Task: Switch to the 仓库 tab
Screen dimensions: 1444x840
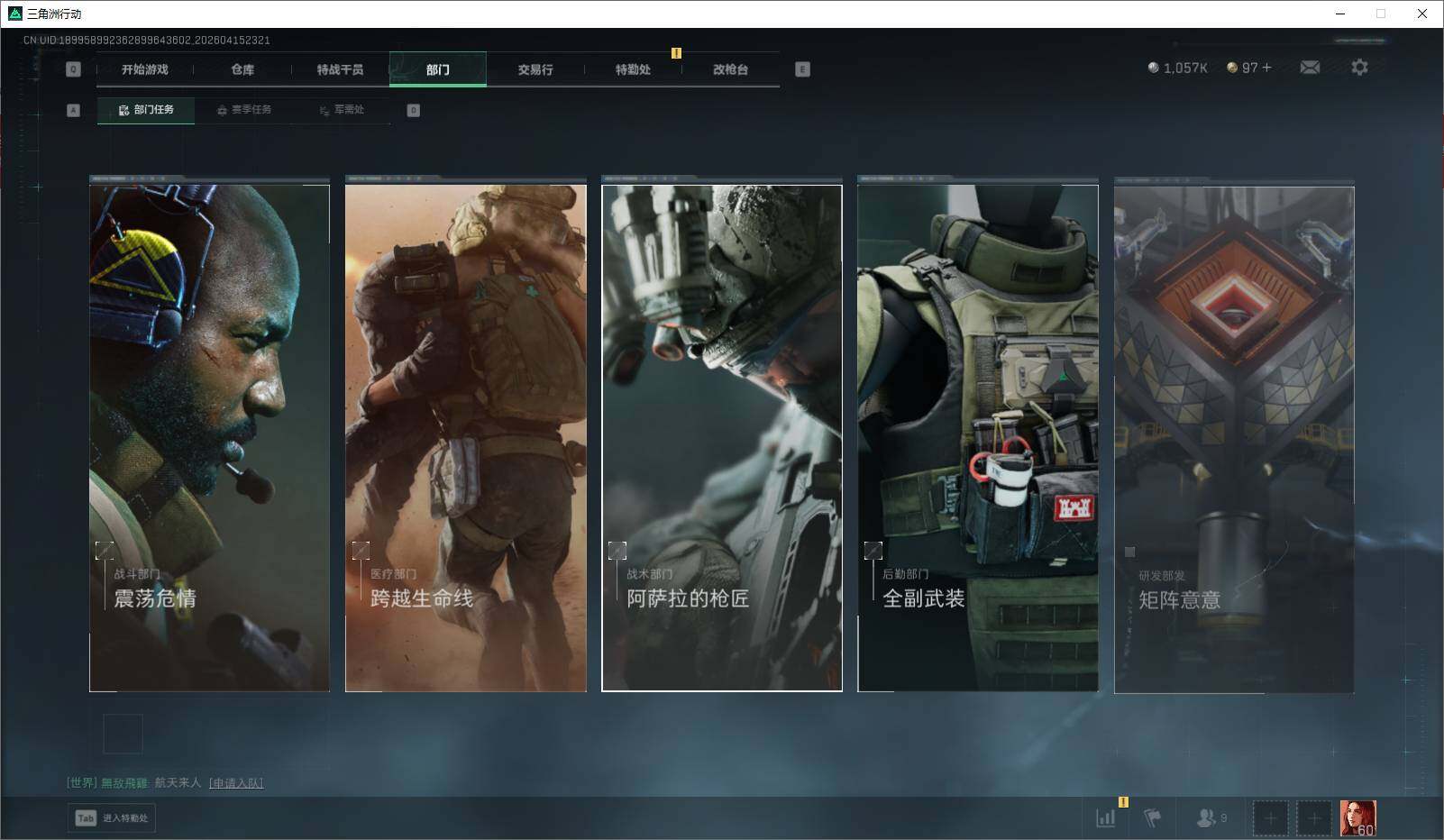Action: coord(242,69)
